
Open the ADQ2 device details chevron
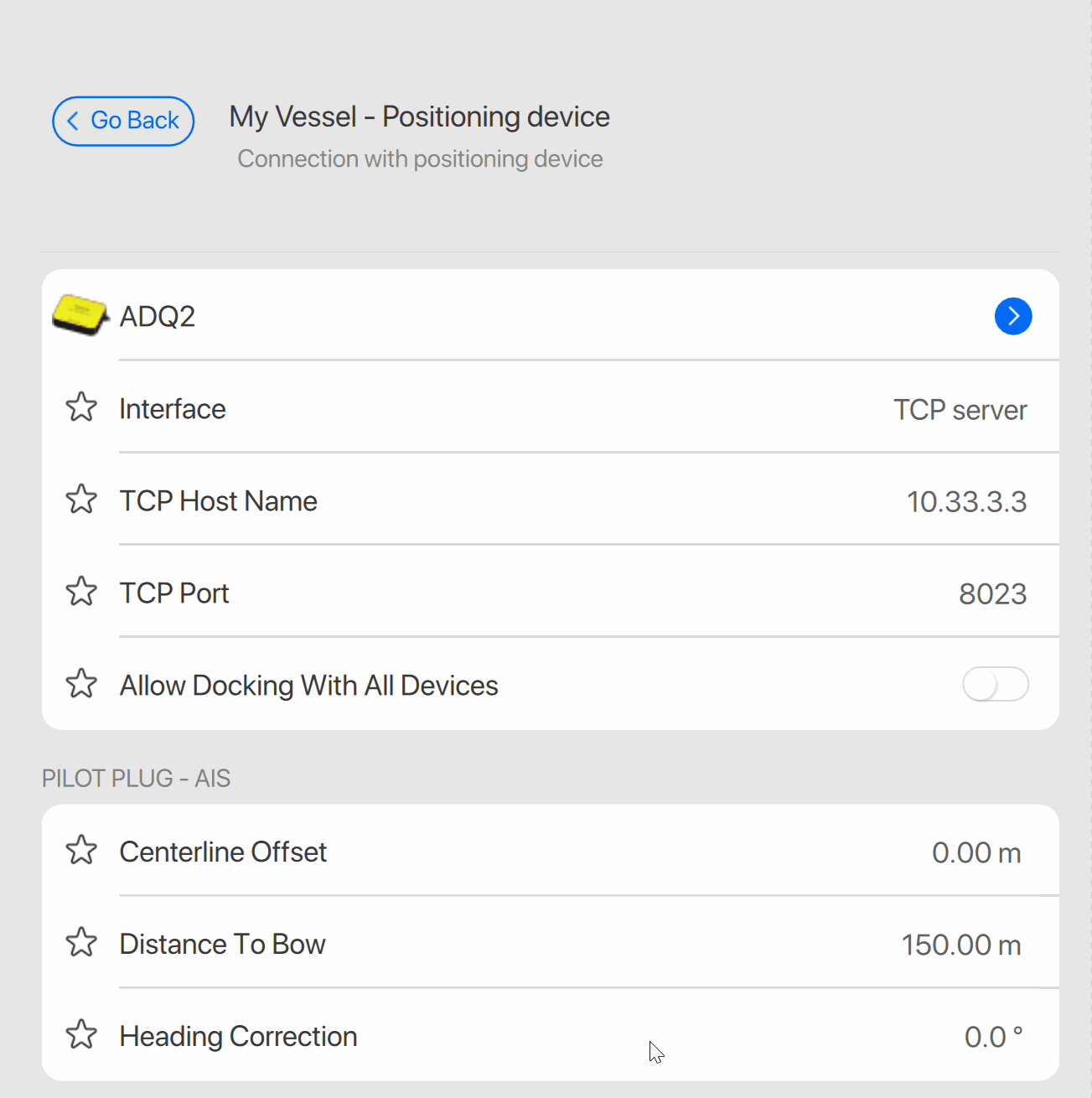click(1013, 316)
